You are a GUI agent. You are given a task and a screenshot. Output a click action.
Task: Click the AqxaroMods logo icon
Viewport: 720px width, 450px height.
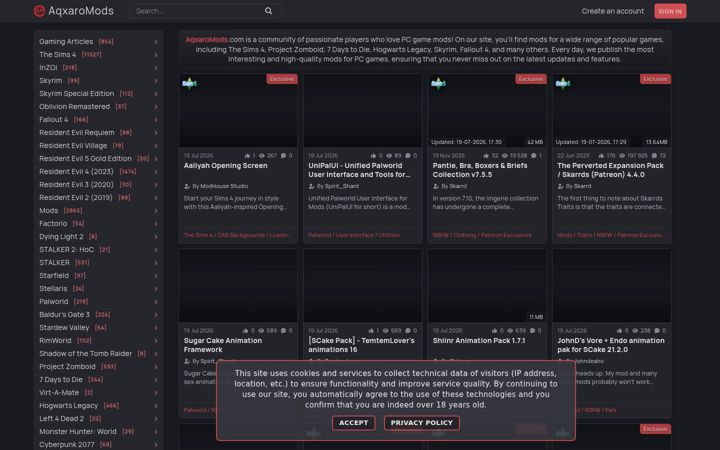click(x=39, y=11)
